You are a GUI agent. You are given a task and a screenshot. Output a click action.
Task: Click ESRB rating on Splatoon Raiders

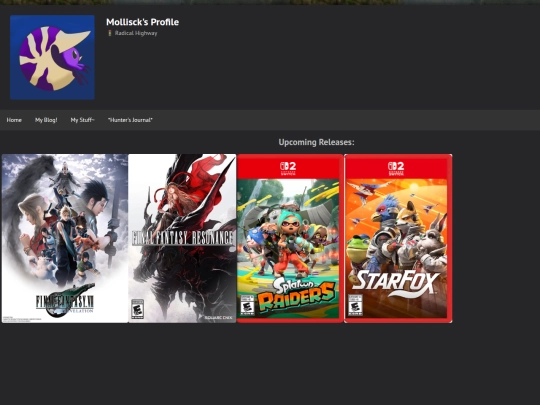click(248, 305)
